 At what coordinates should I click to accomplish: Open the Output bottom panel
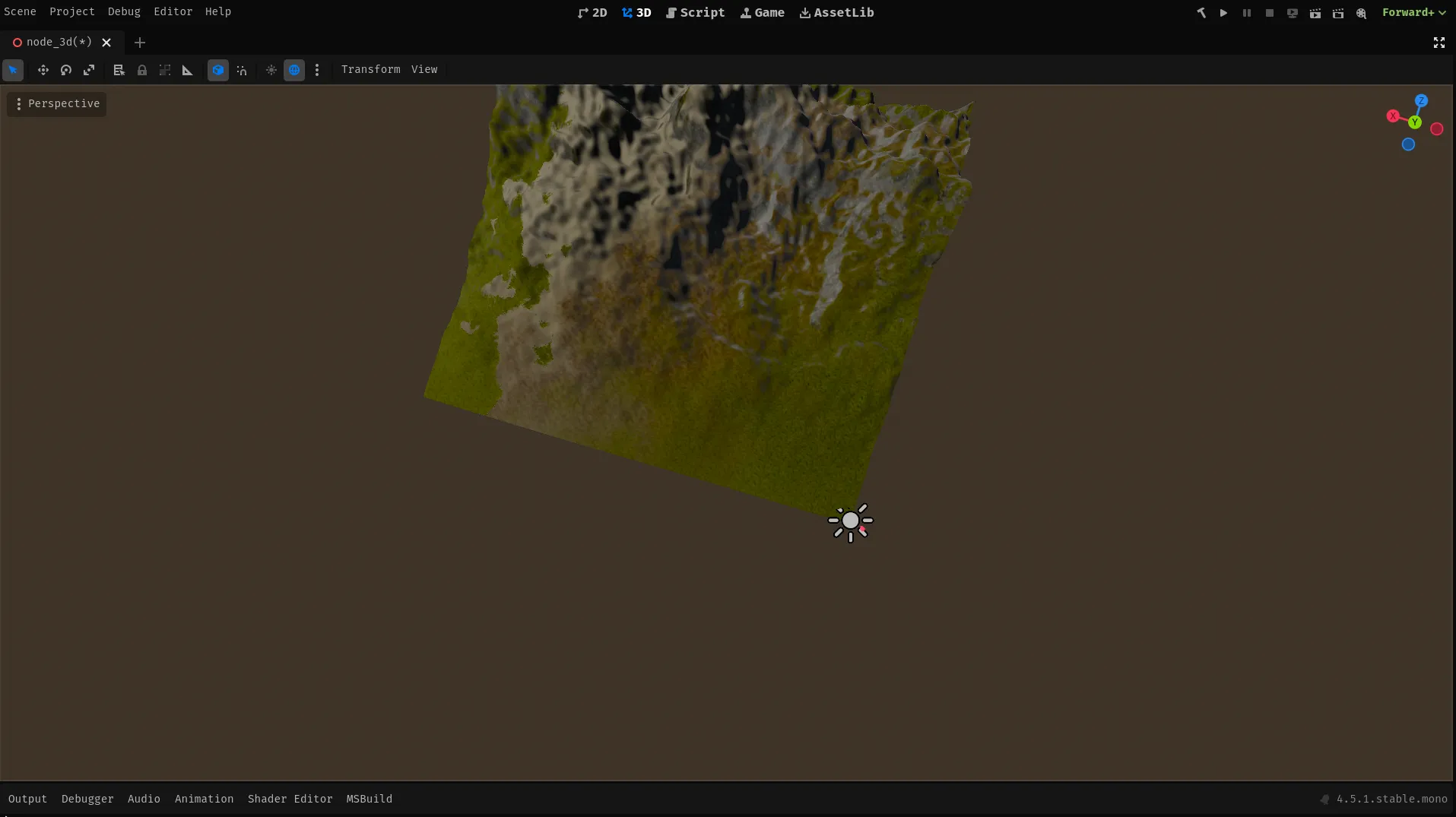tap(27, 799)
